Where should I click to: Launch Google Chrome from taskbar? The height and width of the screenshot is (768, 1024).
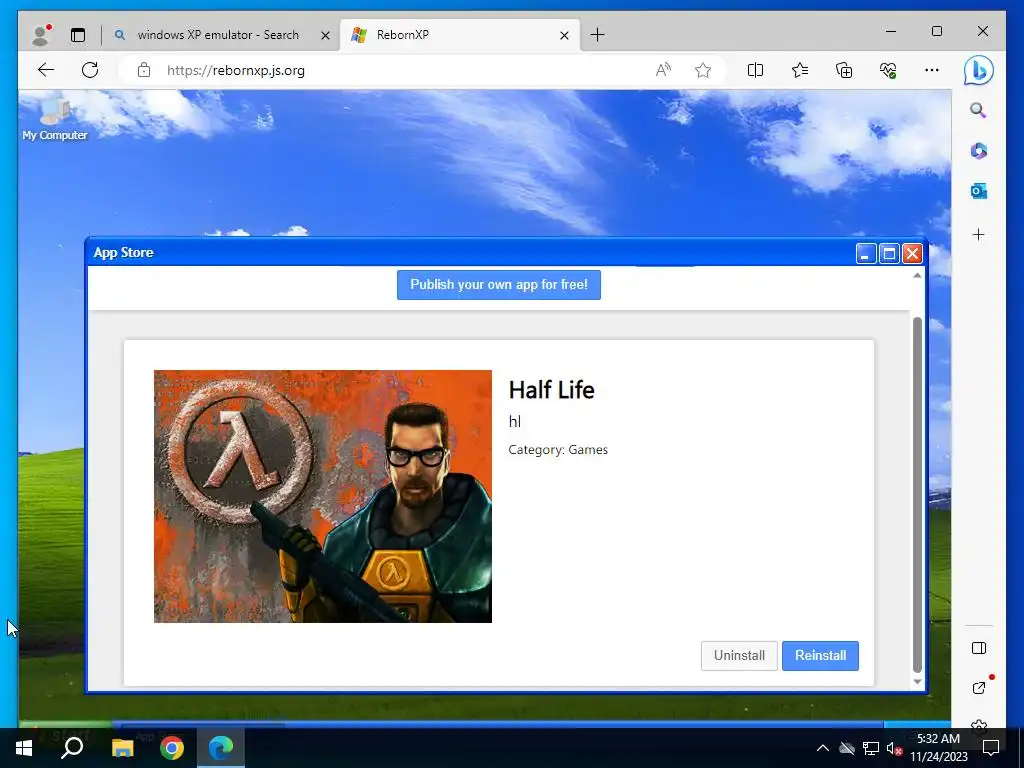click(x=172, y=748)
